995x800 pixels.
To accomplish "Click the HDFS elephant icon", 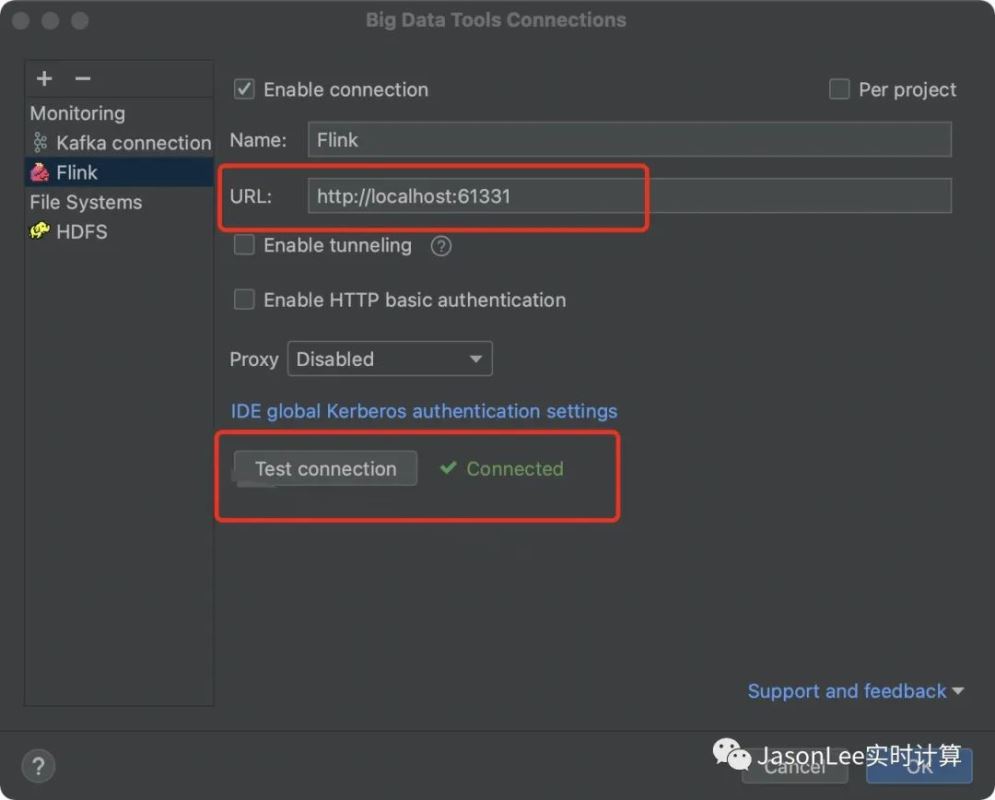I will (40, 230).
